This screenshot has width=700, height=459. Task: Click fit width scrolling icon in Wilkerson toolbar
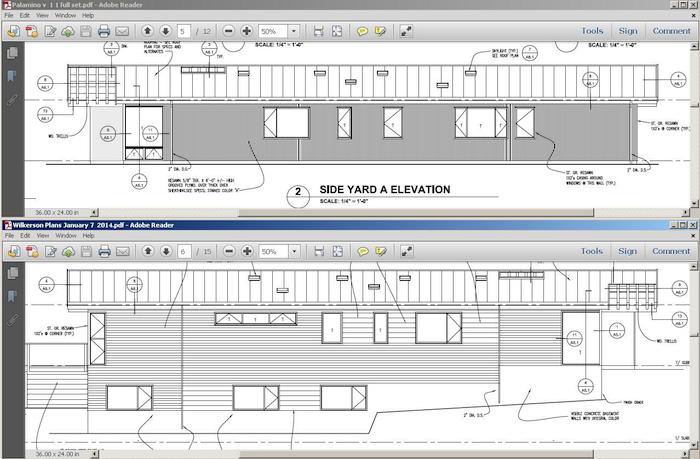[319, 251]
